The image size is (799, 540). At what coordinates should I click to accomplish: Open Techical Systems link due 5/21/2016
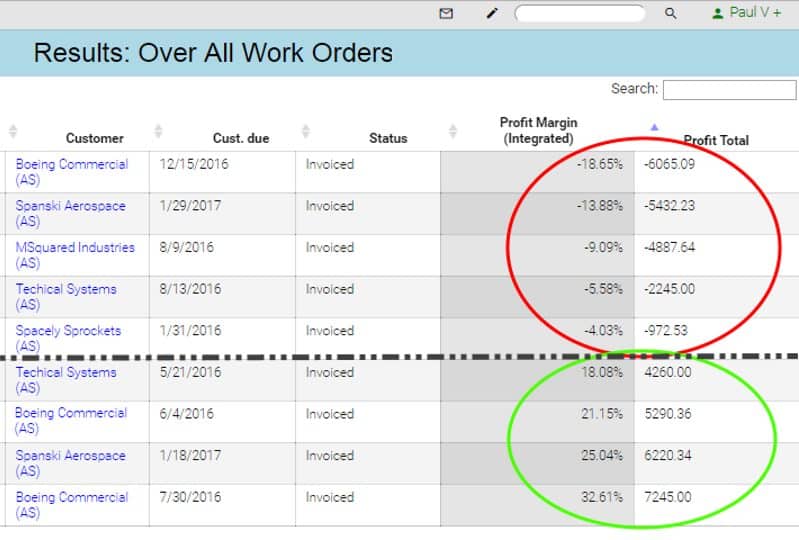point(66,380)
